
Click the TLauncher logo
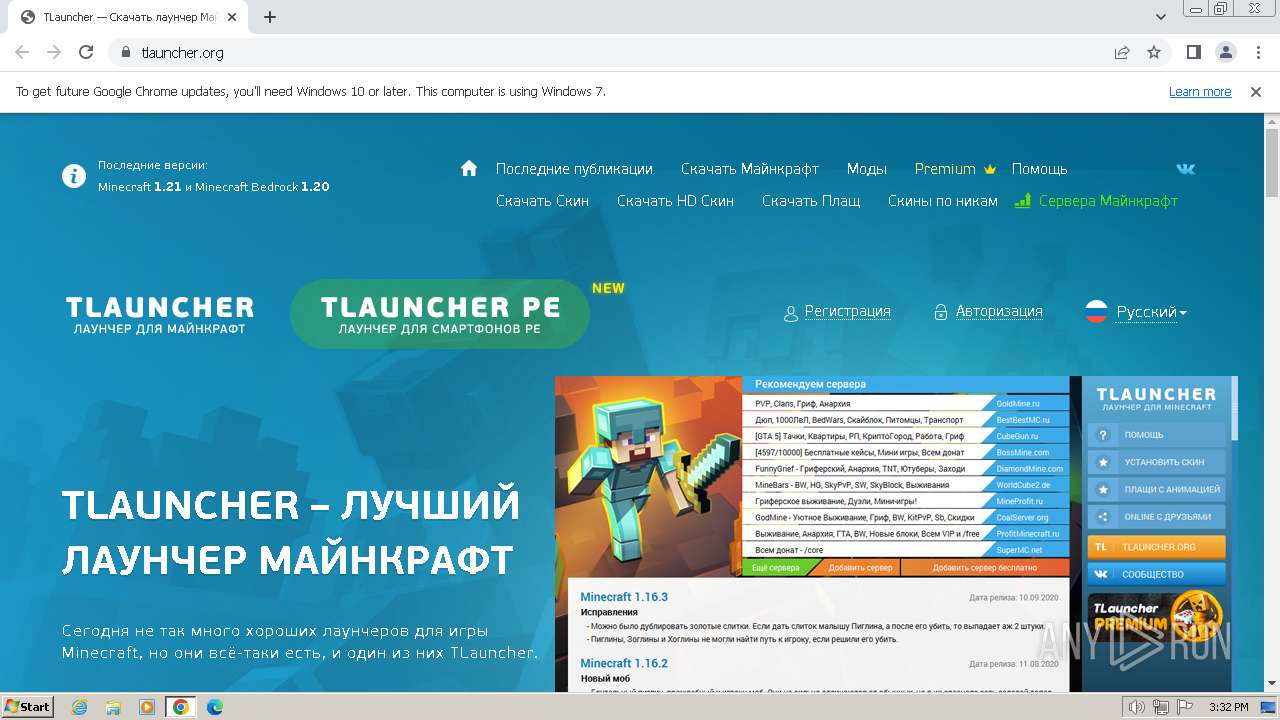pos(160,314)
